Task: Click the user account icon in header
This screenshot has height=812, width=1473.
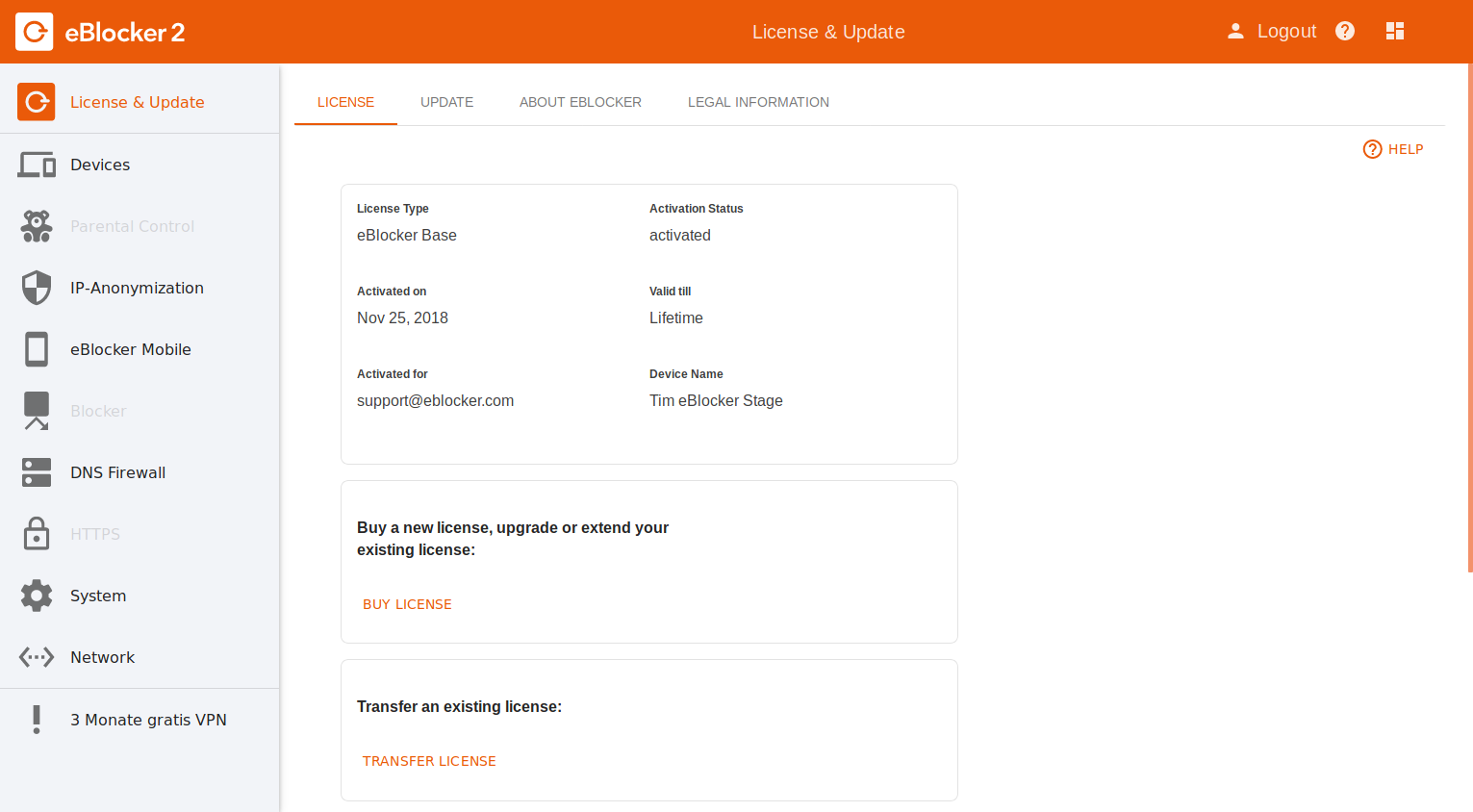Action: pos(1235,32)
